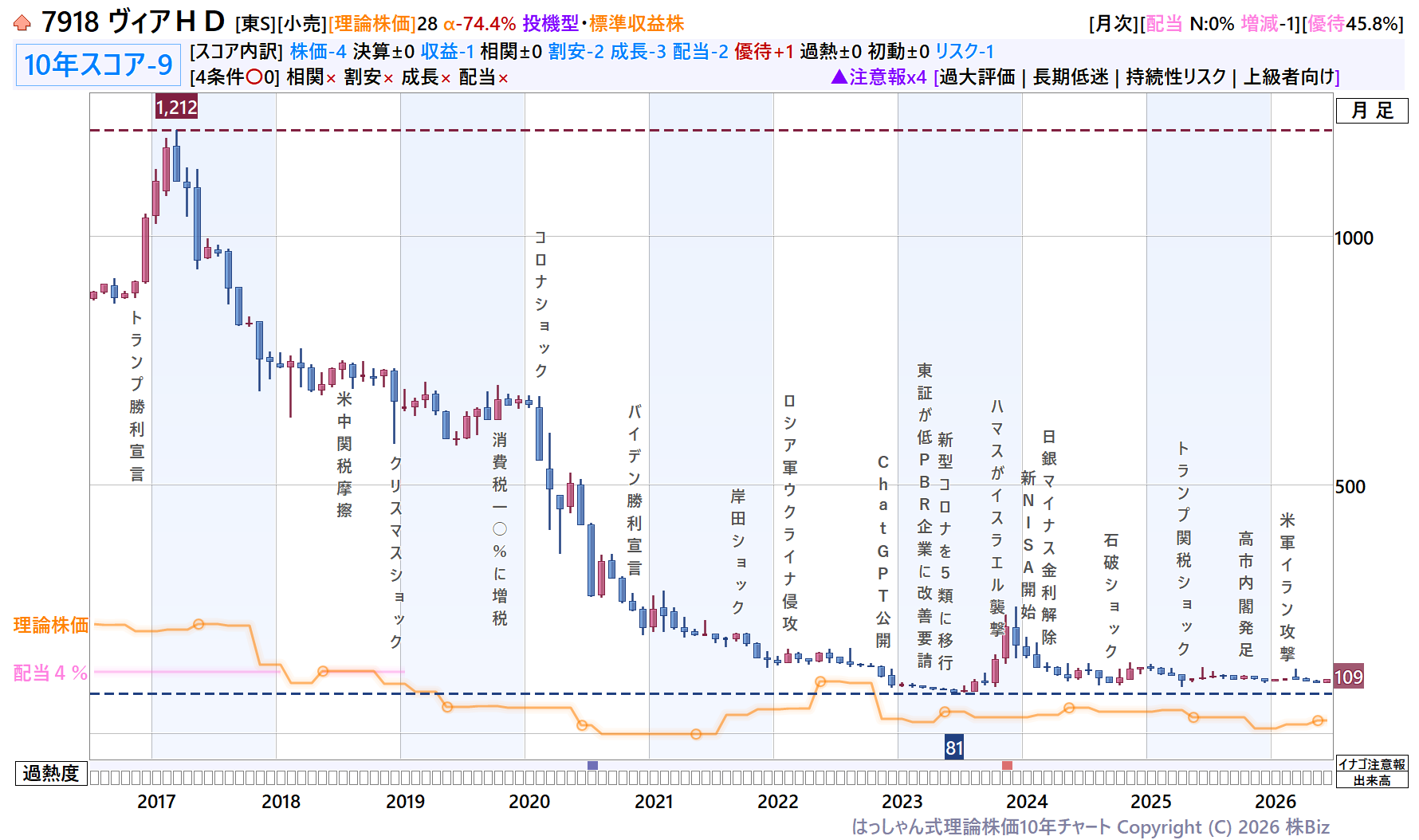This screenshot has width=1419, height=840.
Task: Click the purple 過熱度 marker near 2020
Action: click(592, 765)
